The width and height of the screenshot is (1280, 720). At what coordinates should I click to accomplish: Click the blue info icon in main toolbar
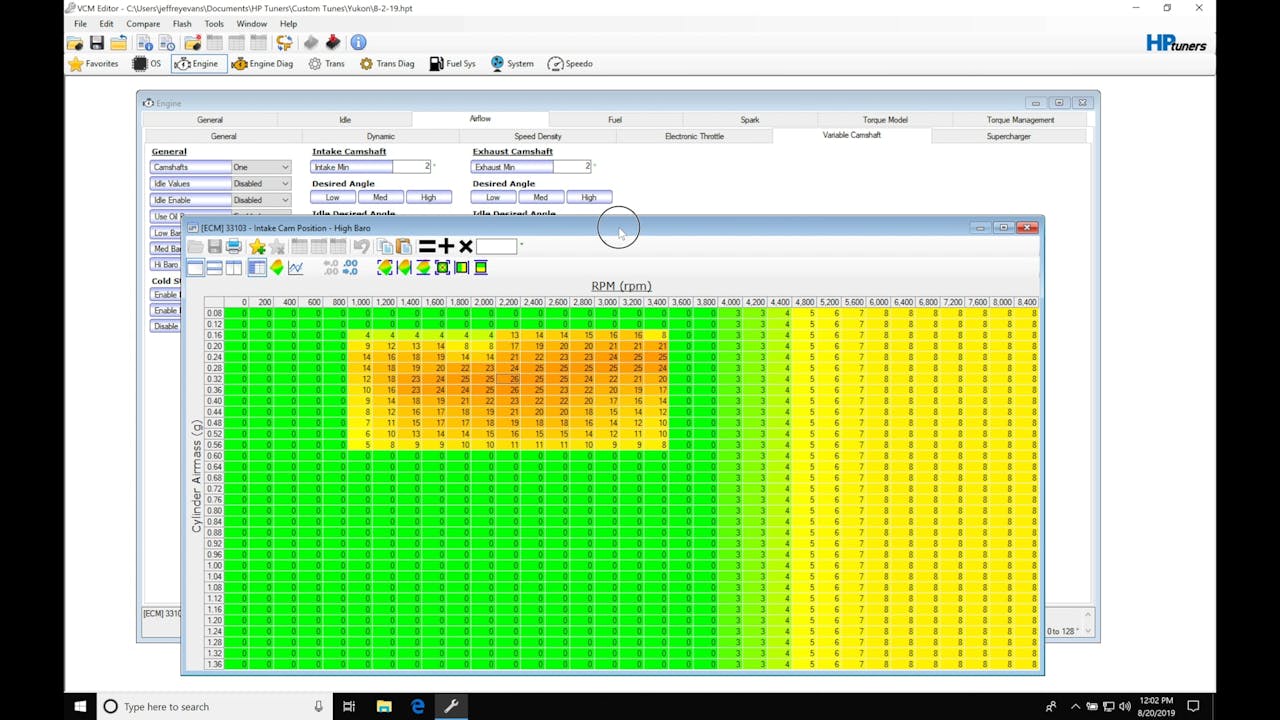click(x=358, y=43)
